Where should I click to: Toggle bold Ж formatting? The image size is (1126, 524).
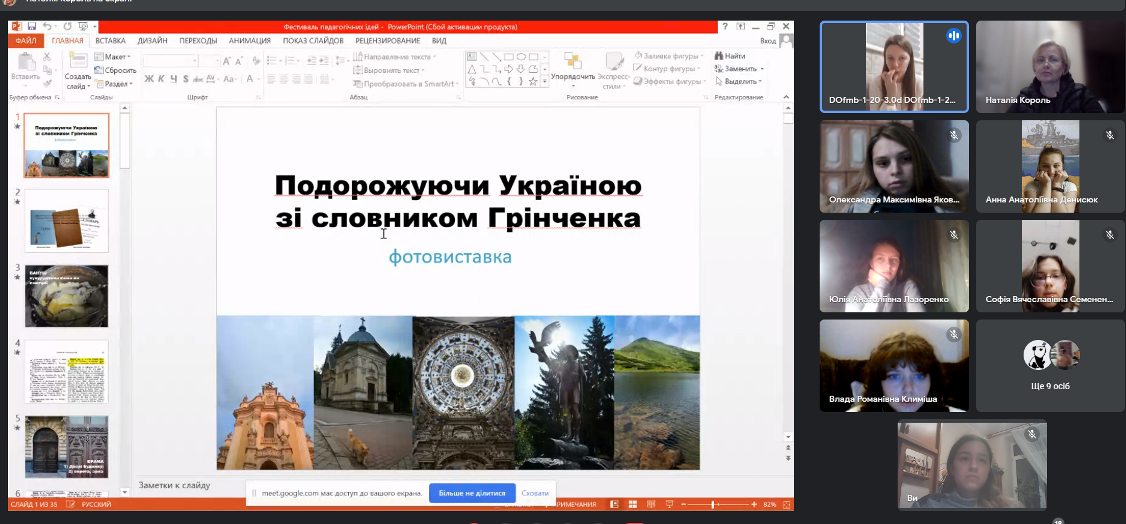147,79
